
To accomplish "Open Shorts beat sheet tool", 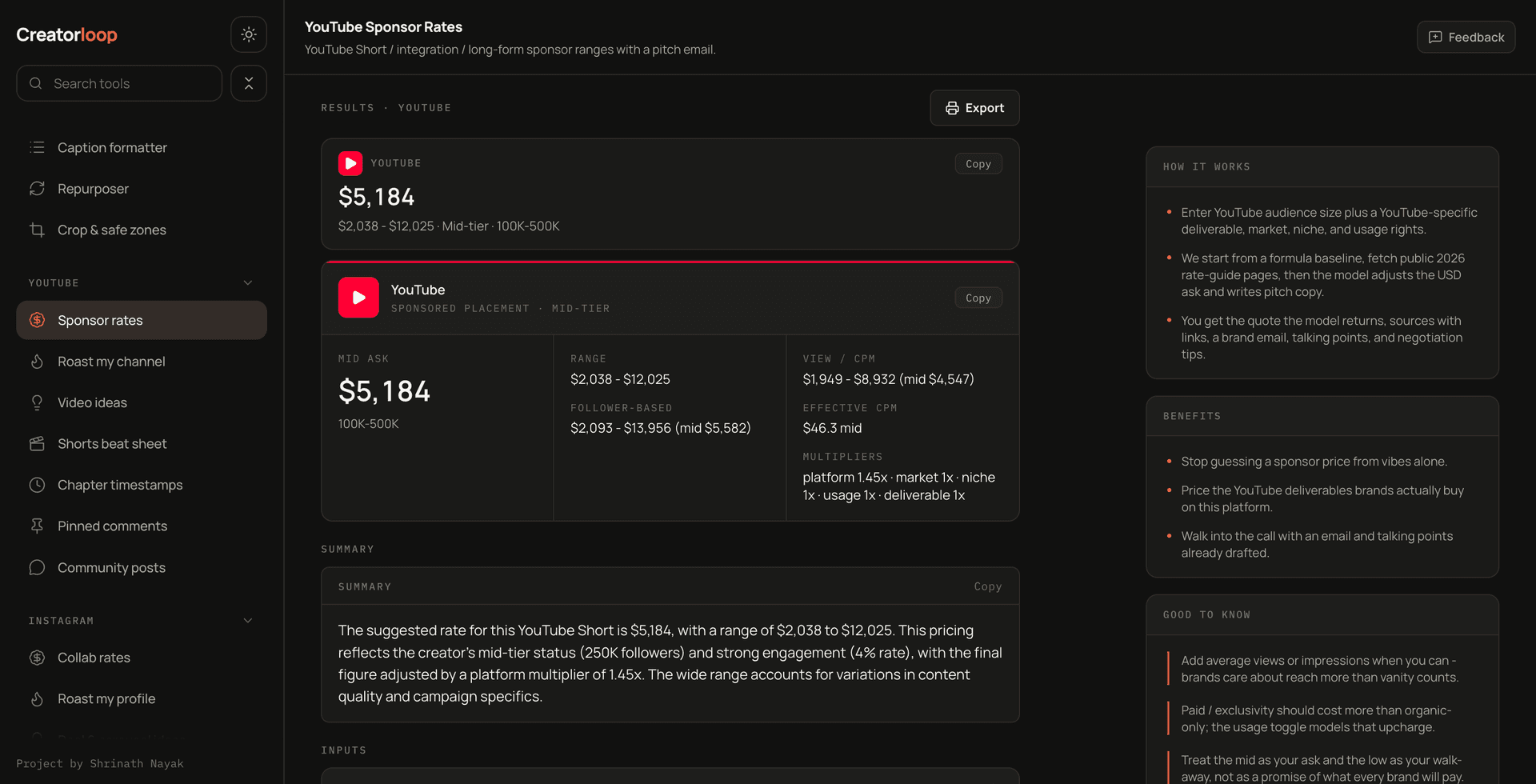I will pos(142,444).
